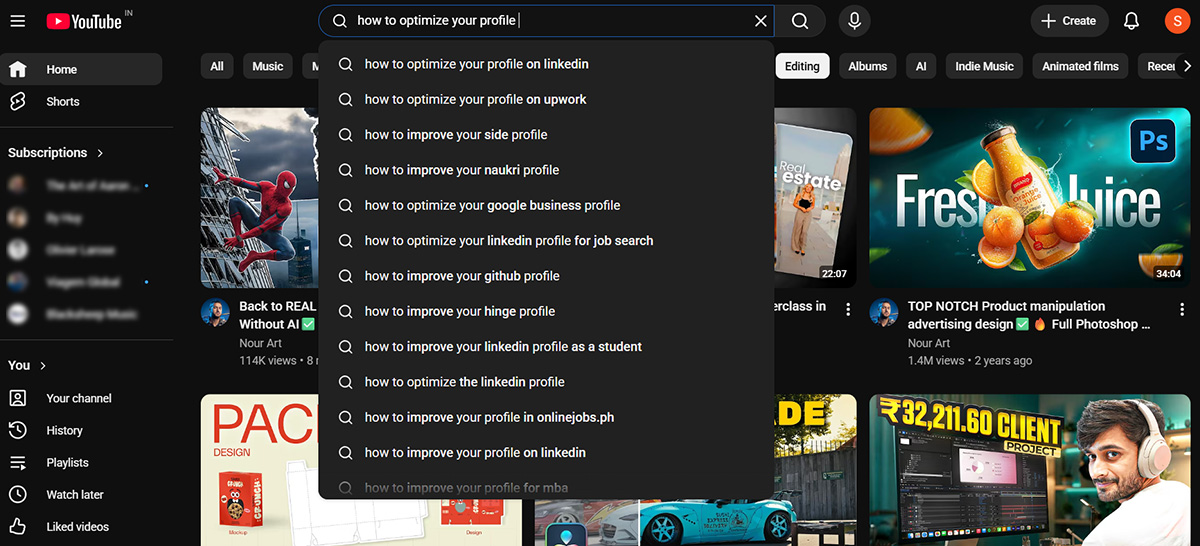Open the Fresh Juice Photoshop video thumbnail
Image resolution: width=1200 pixels, height=546 pixels.
(1029, 198)
